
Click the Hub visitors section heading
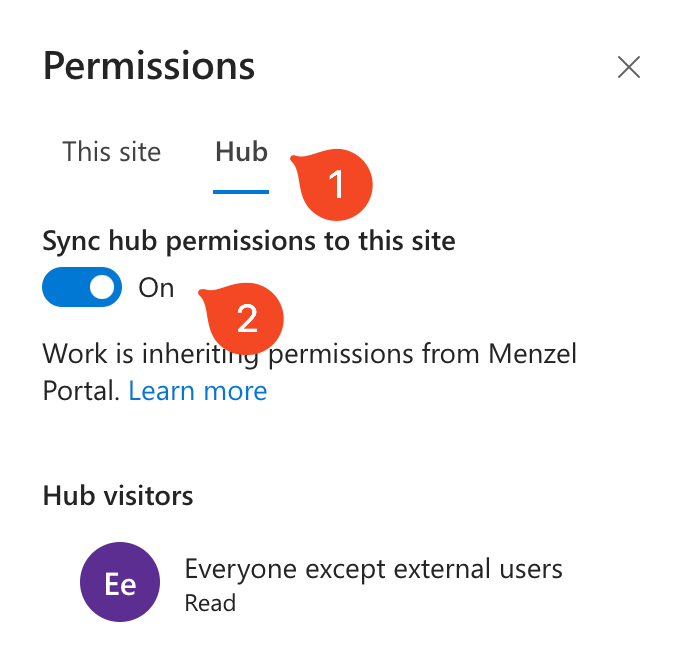[x=118, y=496]
